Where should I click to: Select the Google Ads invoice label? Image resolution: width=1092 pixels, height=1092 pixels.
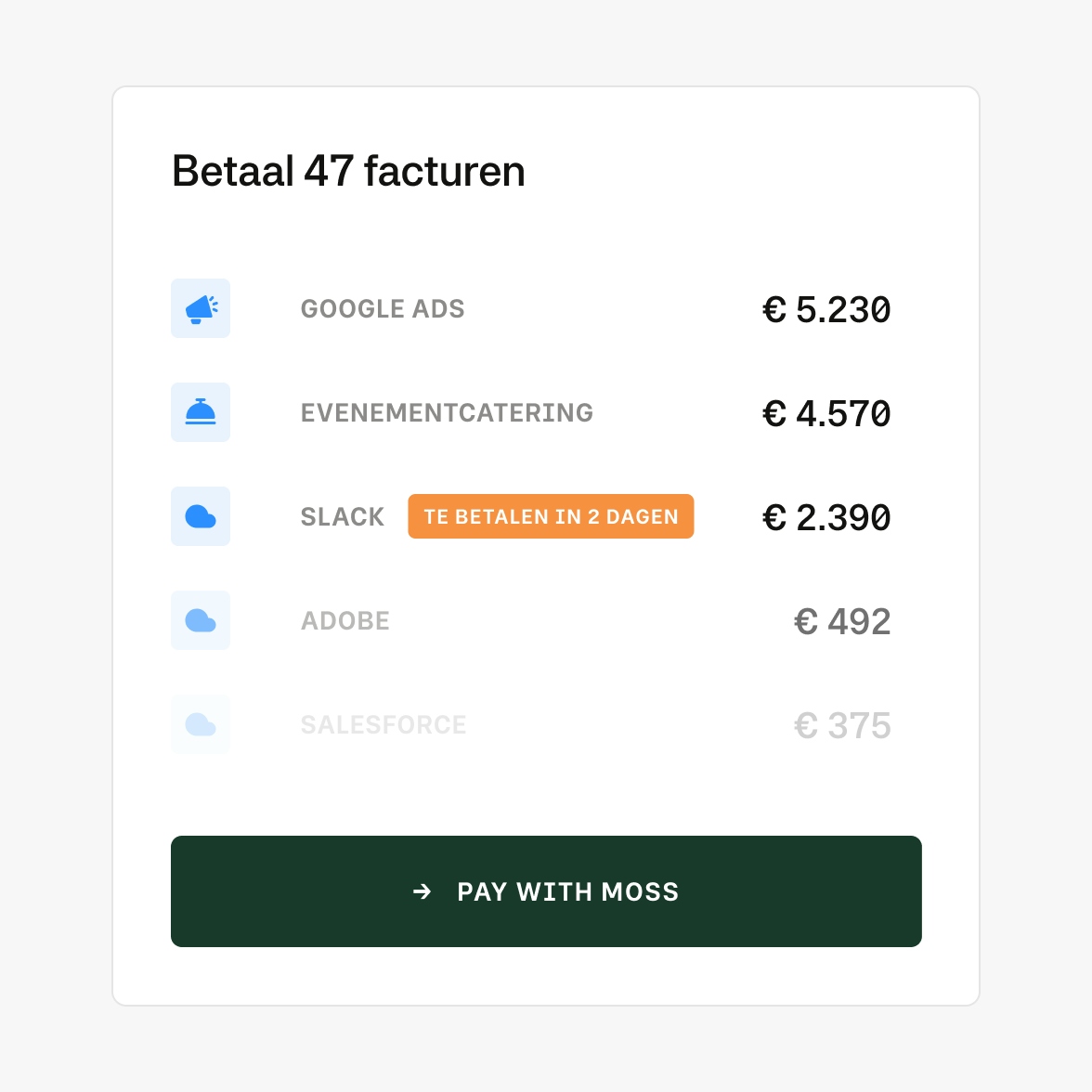pos(383,308)
